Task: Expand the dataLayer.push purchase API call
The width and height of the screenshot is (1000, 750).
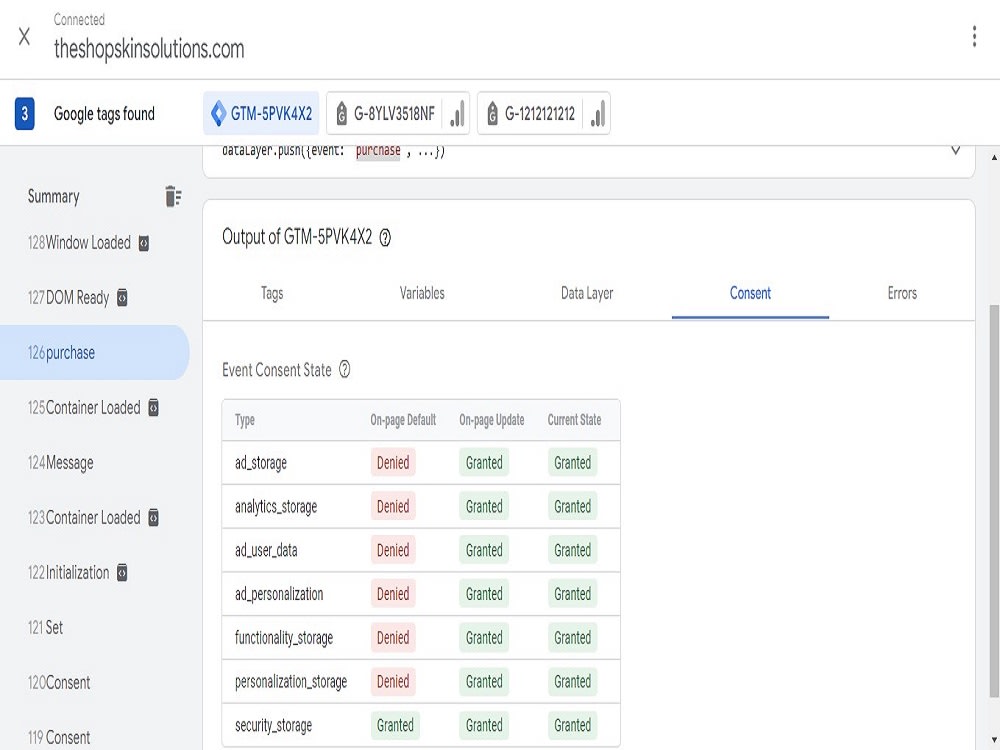Action: (955, 151)
